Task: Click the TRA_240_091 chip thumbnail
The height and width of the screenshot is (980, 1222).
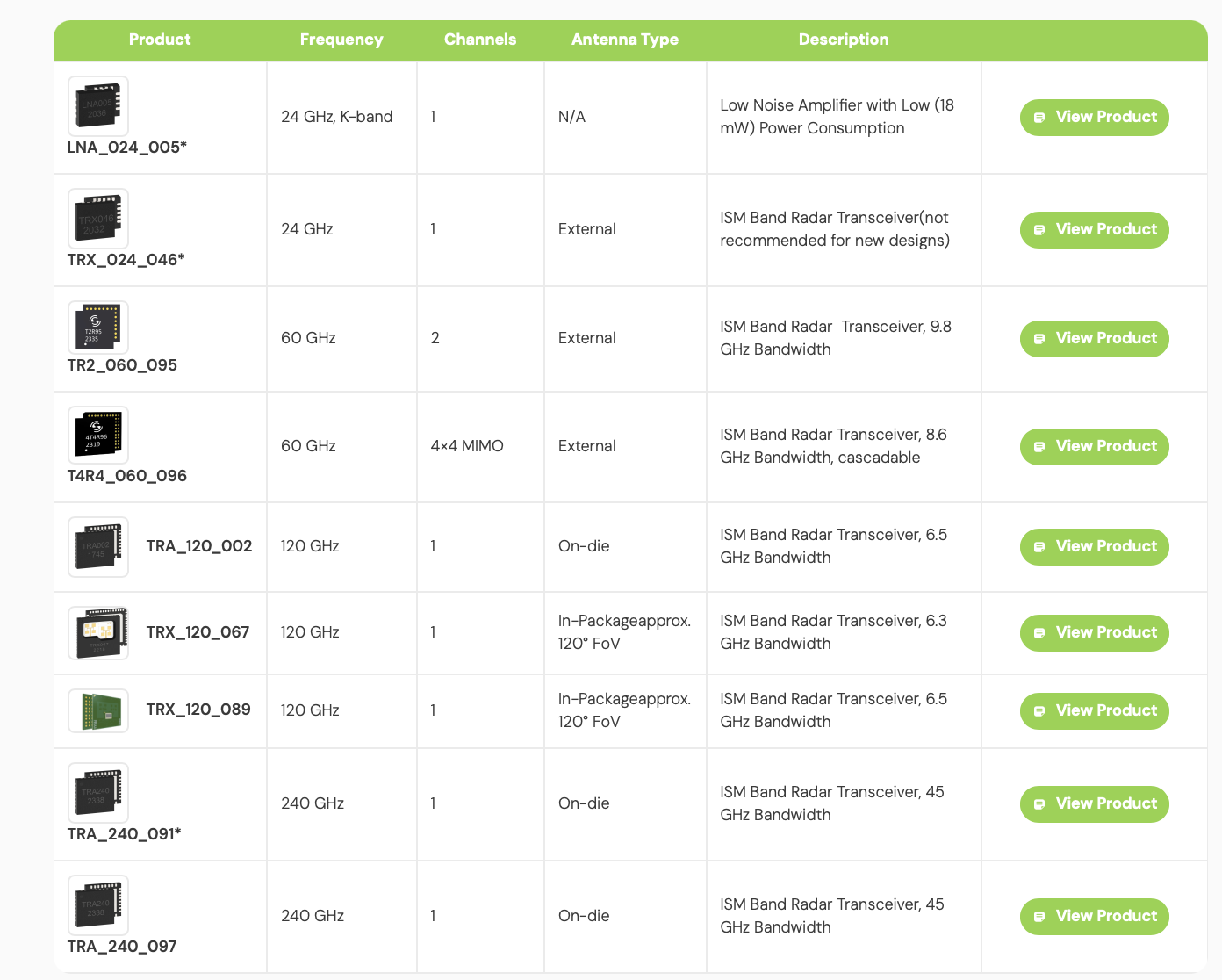Action: [x=98, y=793]
